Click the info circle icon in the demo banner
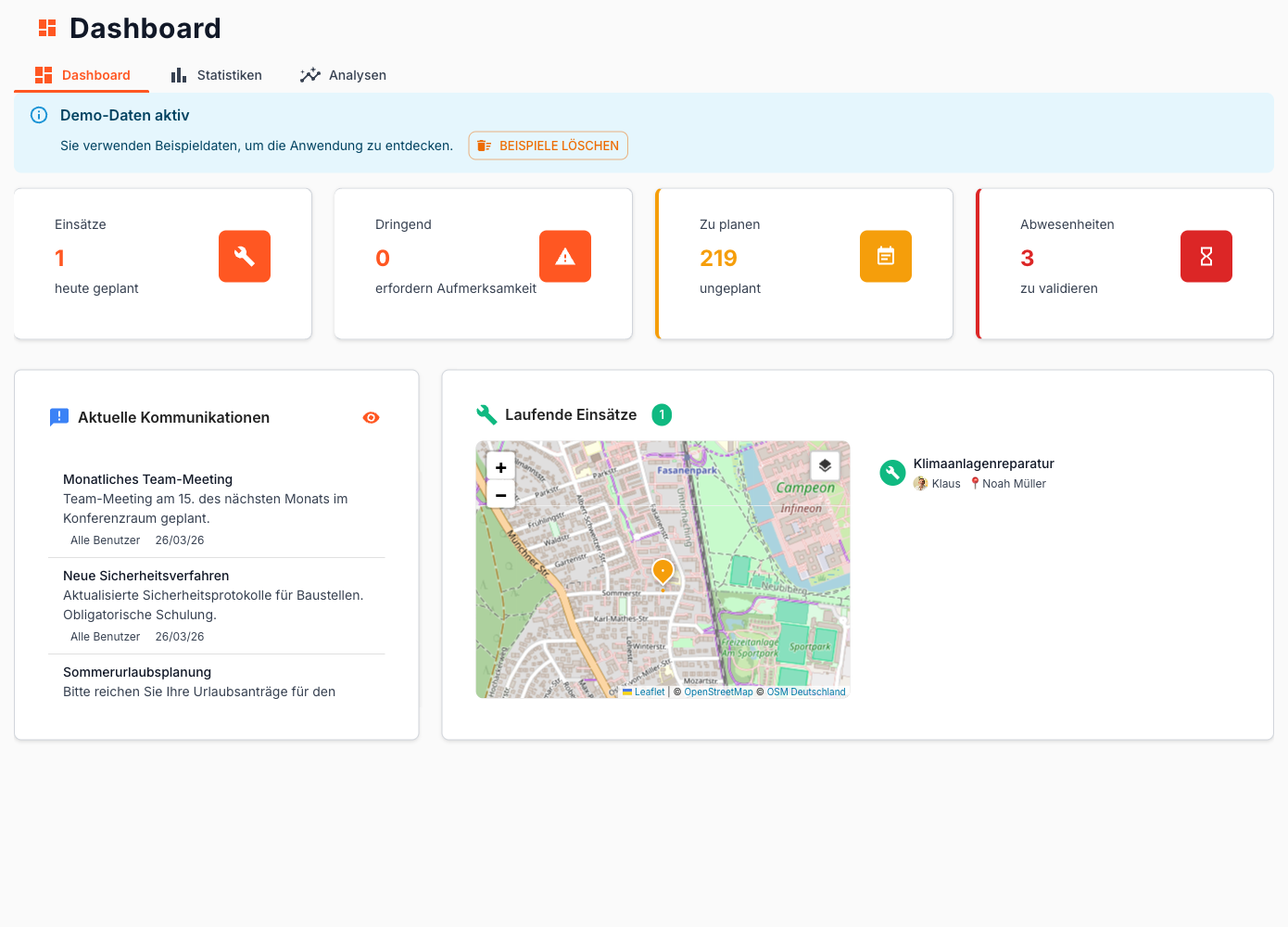 click(x=38, y=115)
